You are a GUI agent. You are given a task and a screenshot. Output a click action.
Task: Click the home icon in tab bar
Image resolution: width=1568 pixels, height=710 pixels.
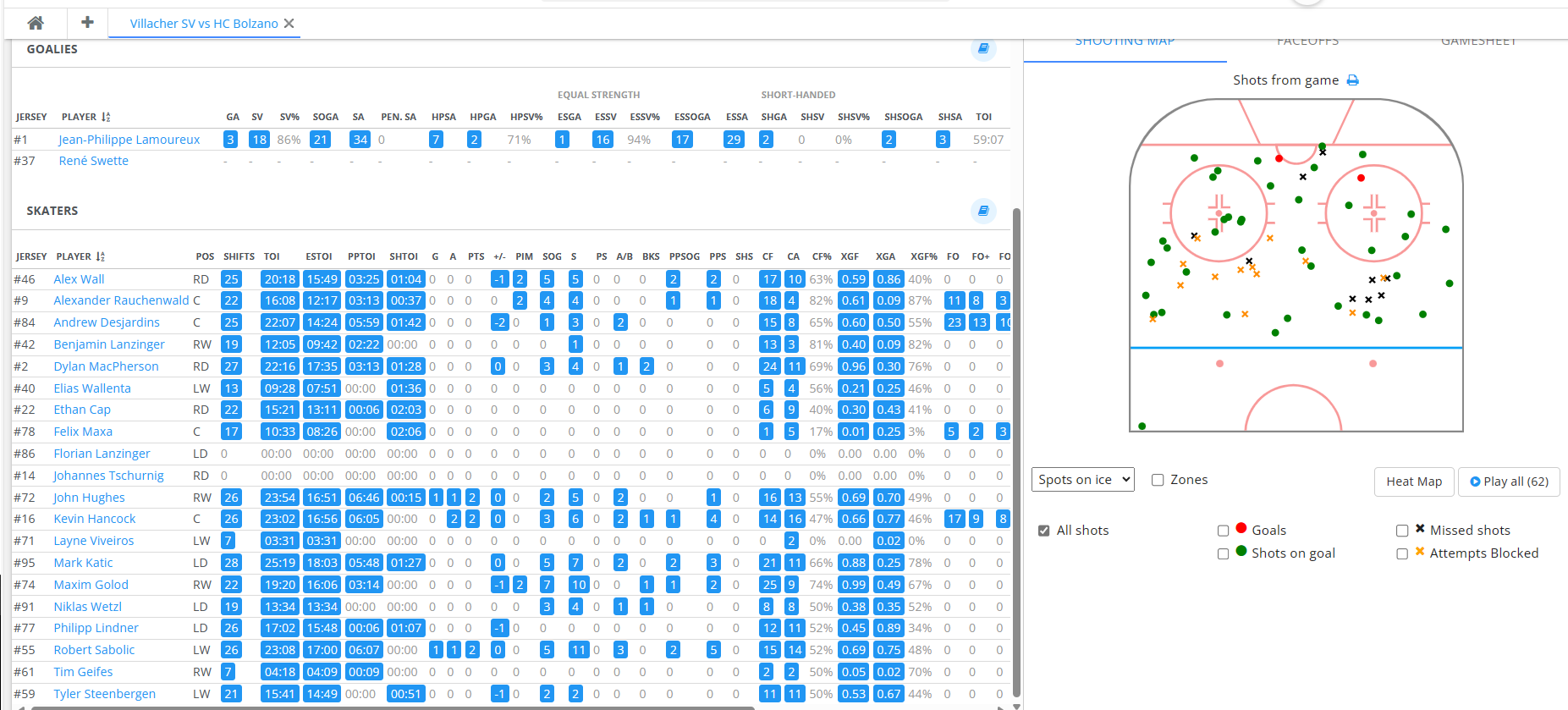[36, 23]
